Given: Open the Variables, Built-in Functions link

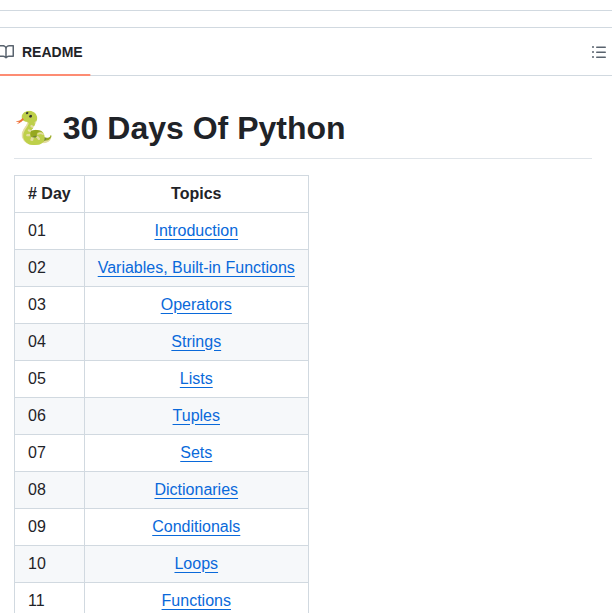Looking at the screenshot, I should [x=196, y=268].
